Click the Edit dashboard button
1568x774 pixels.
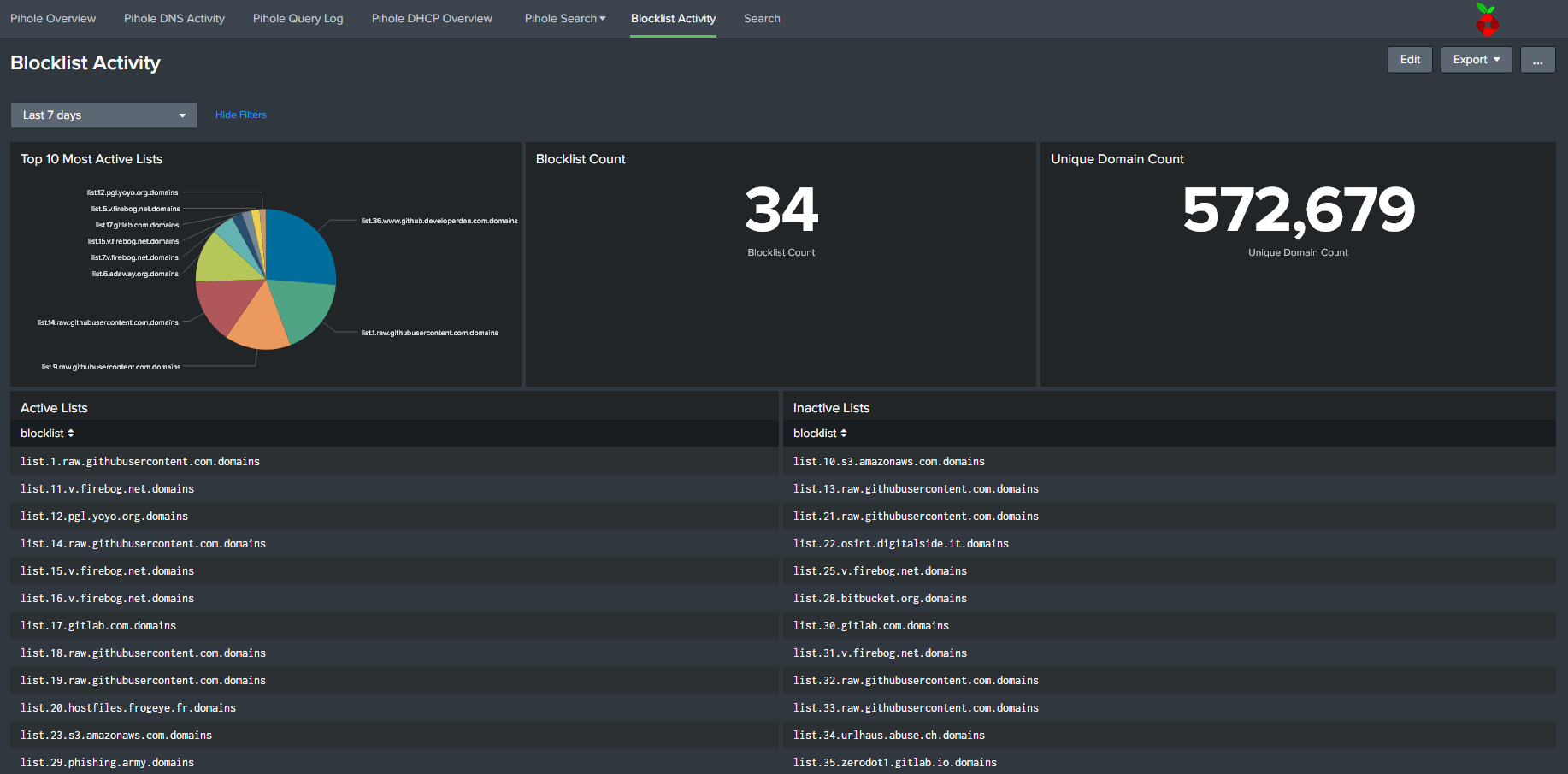[1410, 60]
